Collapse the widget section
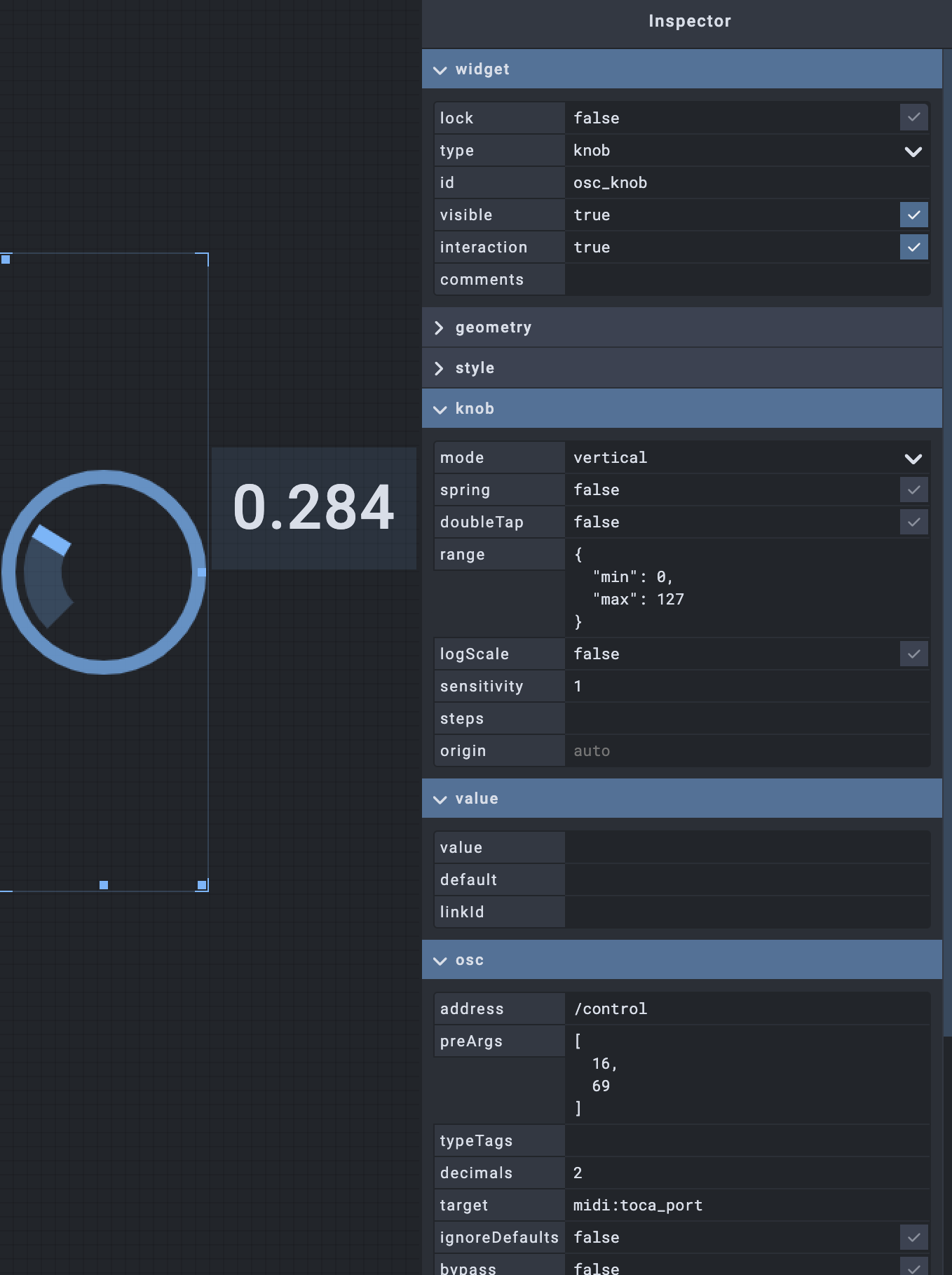This screenshot has width=952, height=1275. [682, 69]
